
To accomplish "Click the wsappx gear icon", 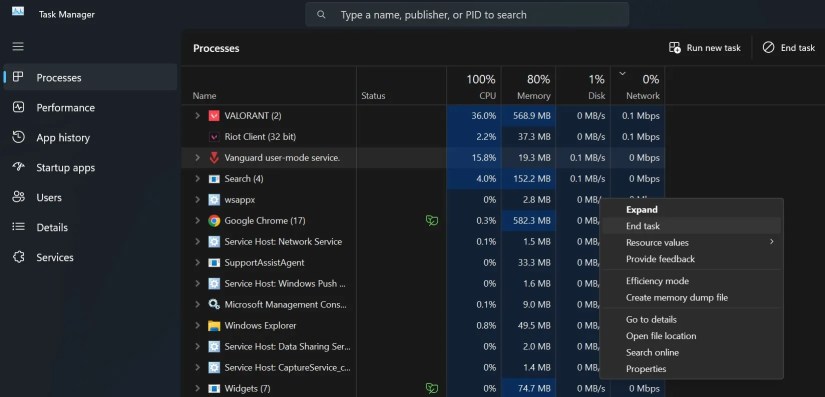I will (x=214, y=200).
